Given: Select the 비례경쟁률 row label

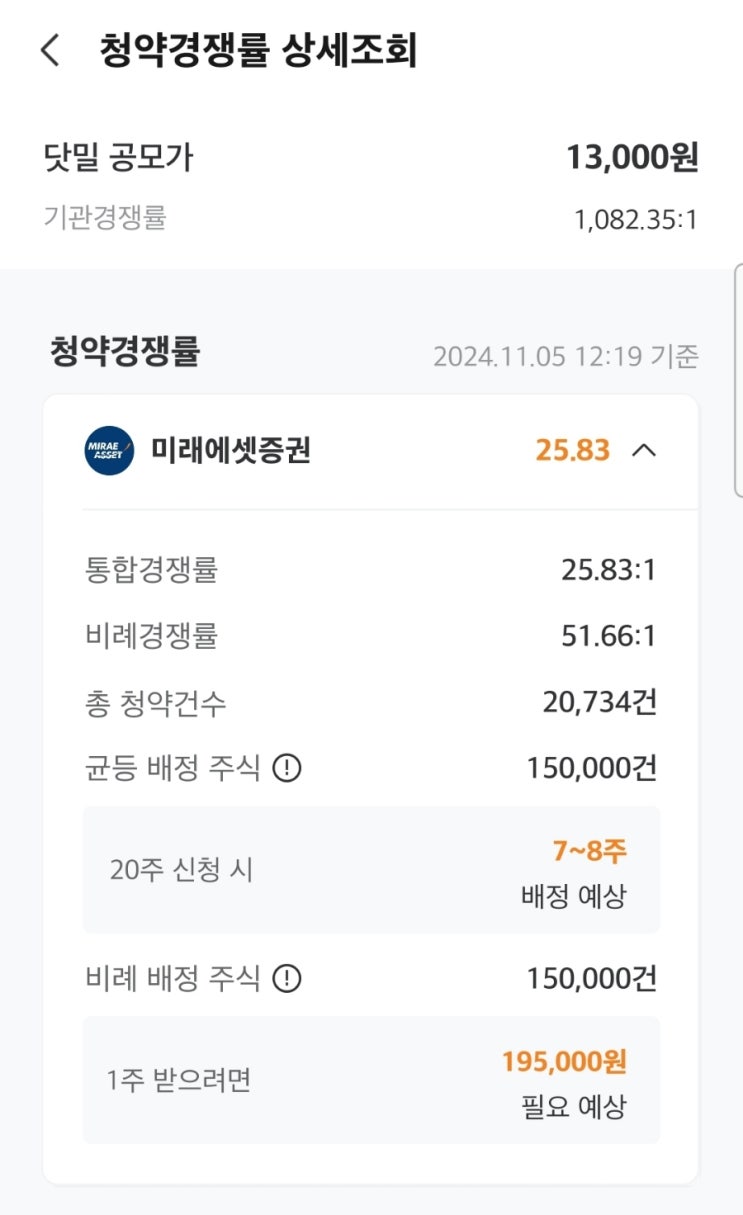Looking at the screenshot, I should [151, 635].
